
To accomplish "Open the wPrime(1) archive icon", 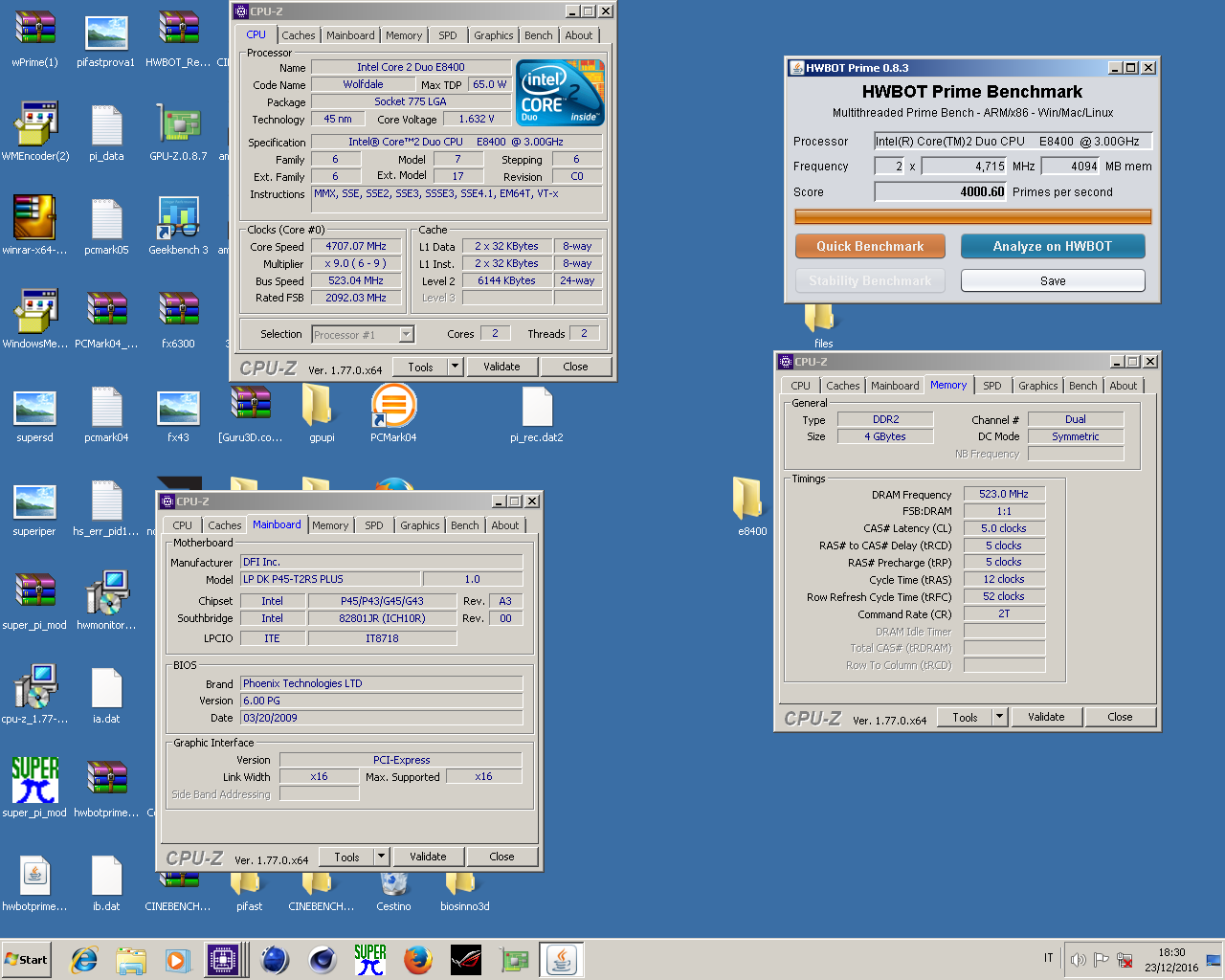I will point(35,31).
